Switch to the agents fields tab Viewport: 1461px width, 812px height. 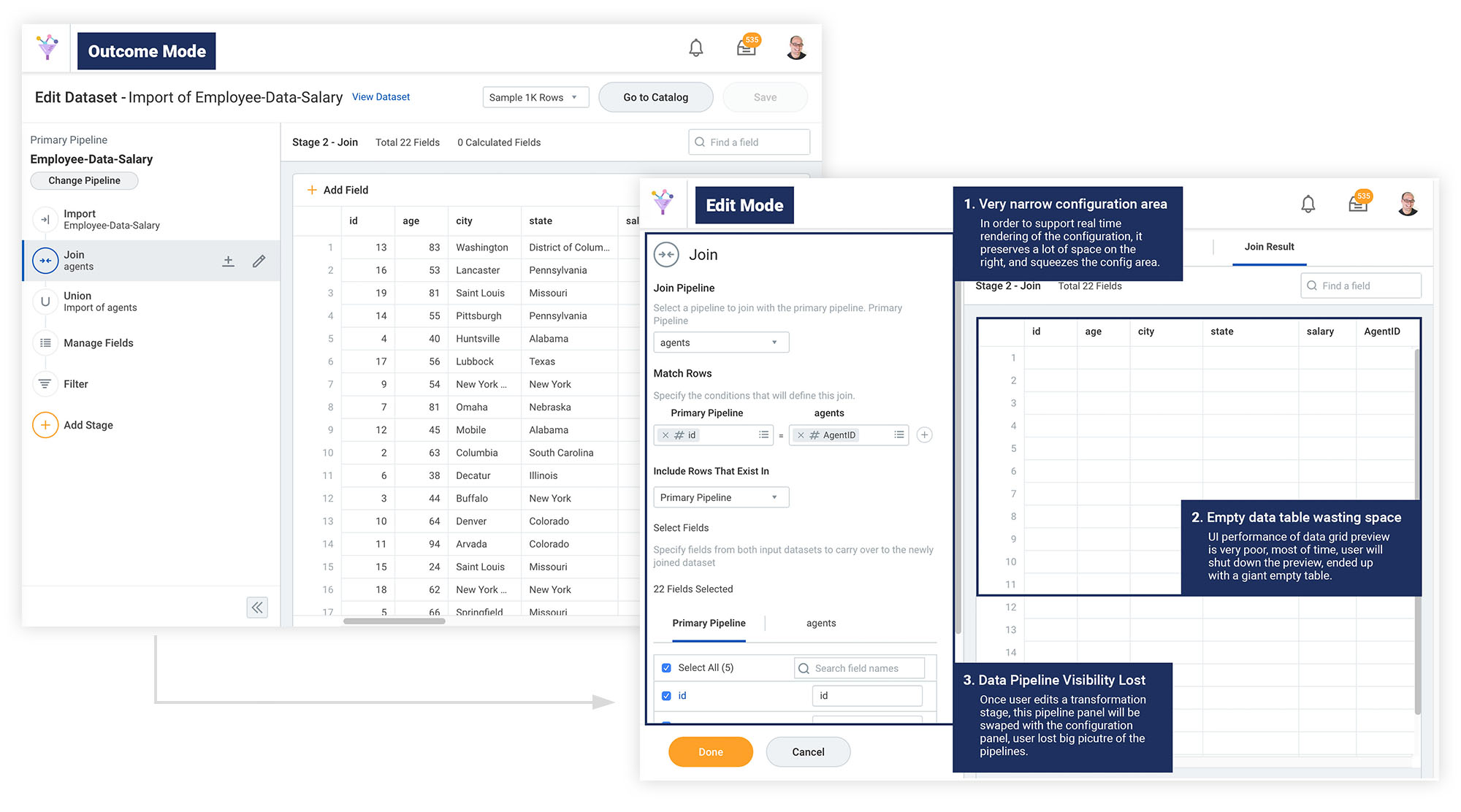[820, 623]
